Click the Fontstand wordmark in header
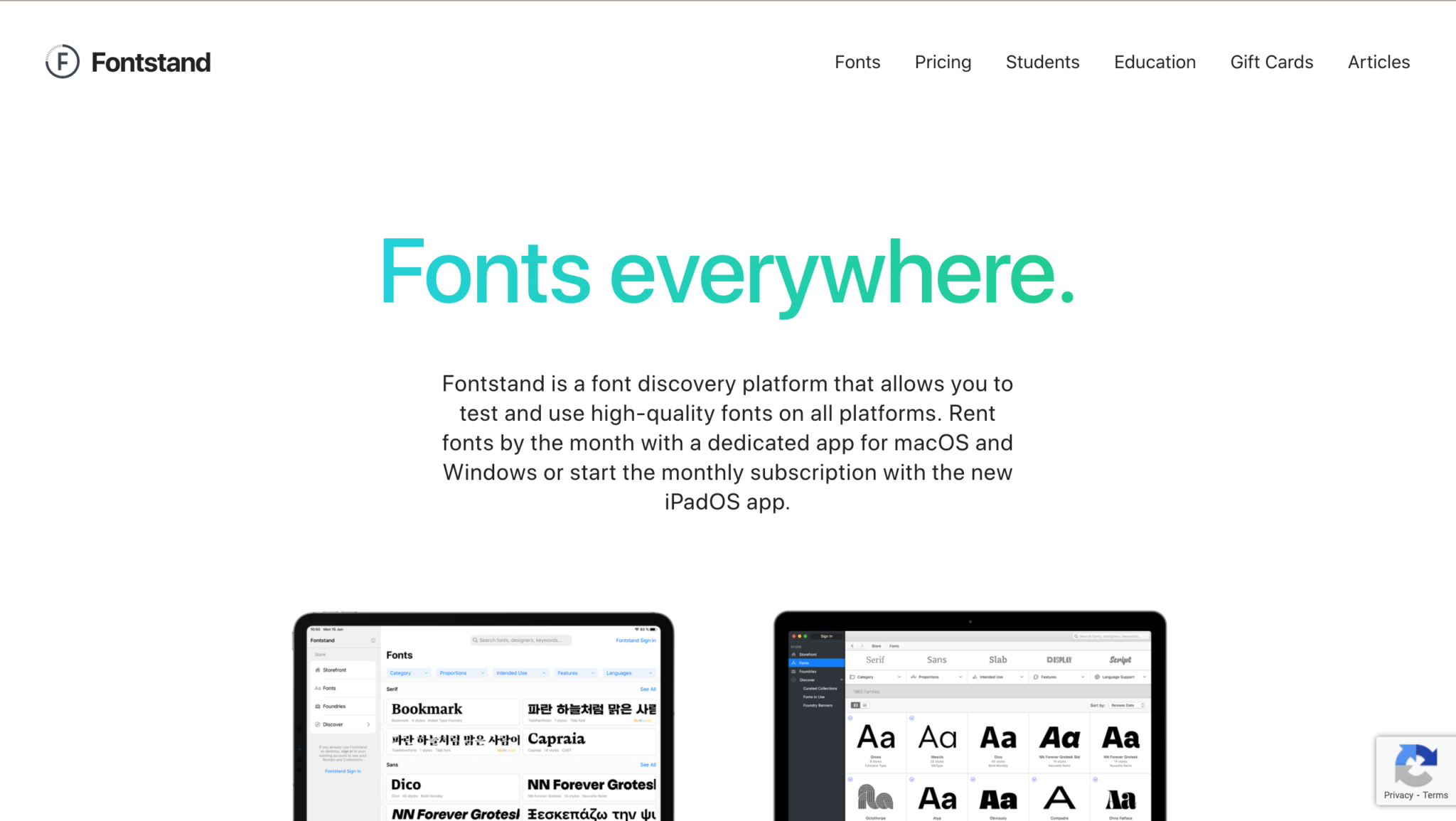The image size is (1456, 821). point(151,63)
